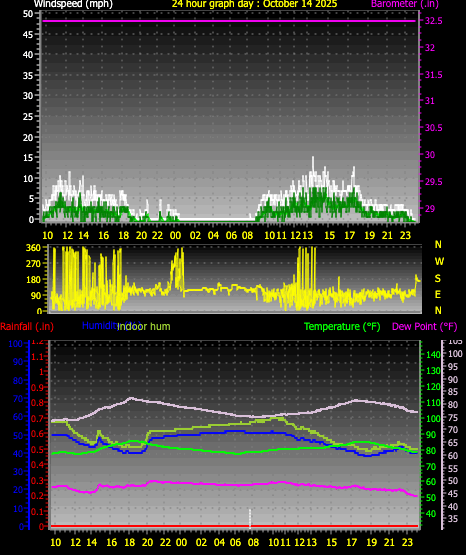Click the "Rainfall (.in)" legend label

coord(27,326)
